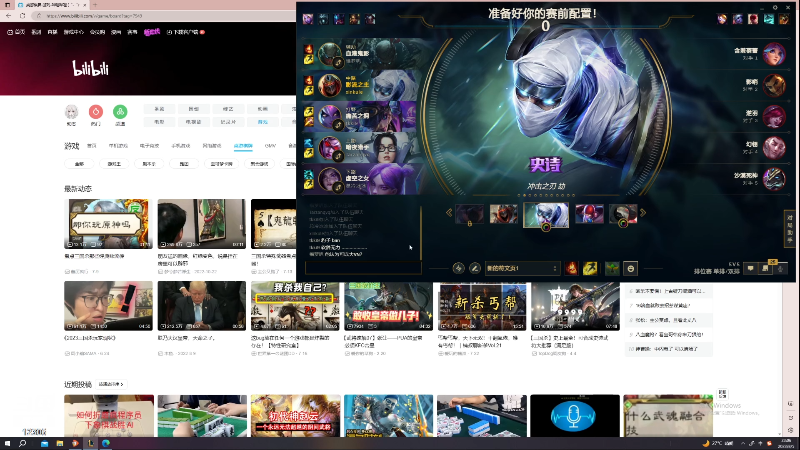Show next skins with right chevron
Image resolution: width=800 pixels, height=450 pixels.
(x=643, y=212)
